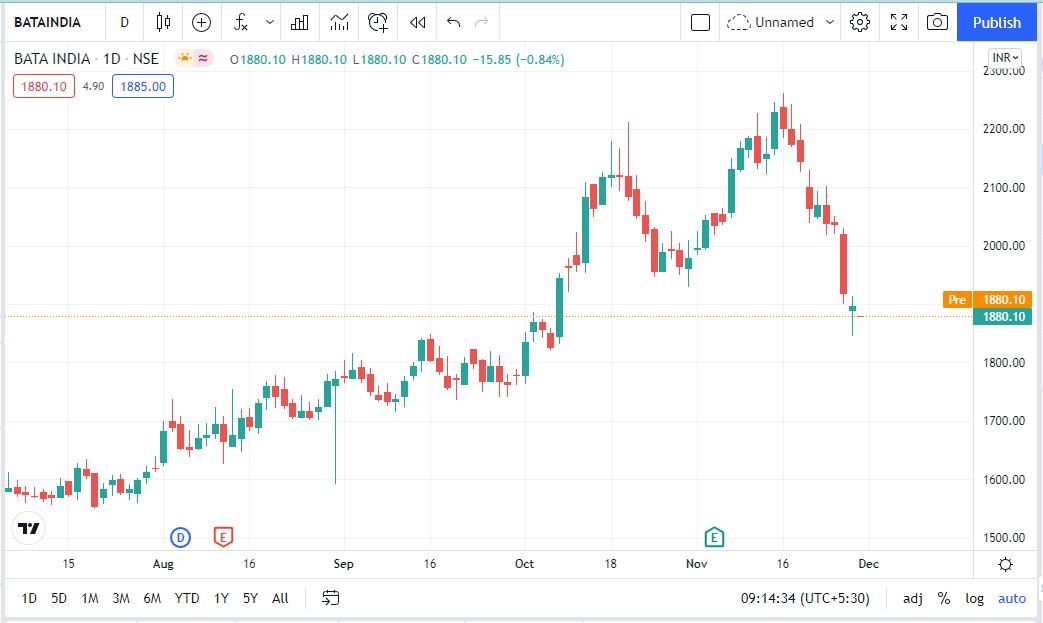Click the earnings E marker in November

tap(714, 537)
